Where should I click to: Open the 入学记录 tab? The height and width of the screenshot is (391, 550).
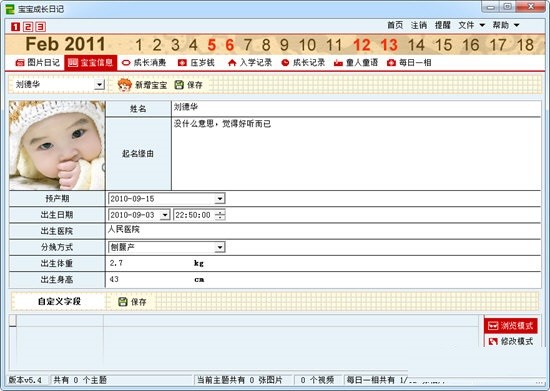[250, 63]
